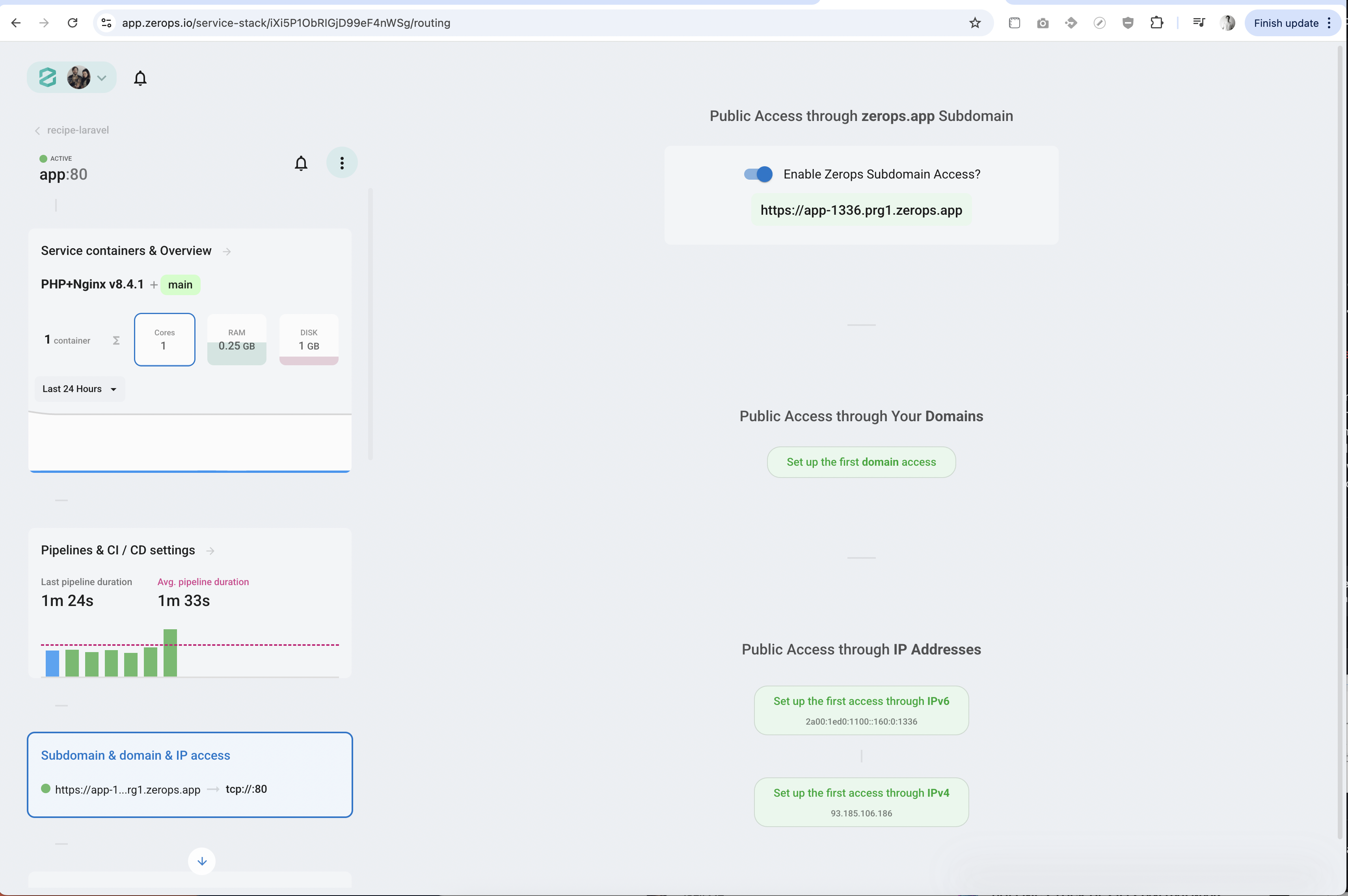This screenshot has width=1348, height=896.
Task: Open https://app-1336.prg1.zerops.app link
Action: tap(861, 210)
